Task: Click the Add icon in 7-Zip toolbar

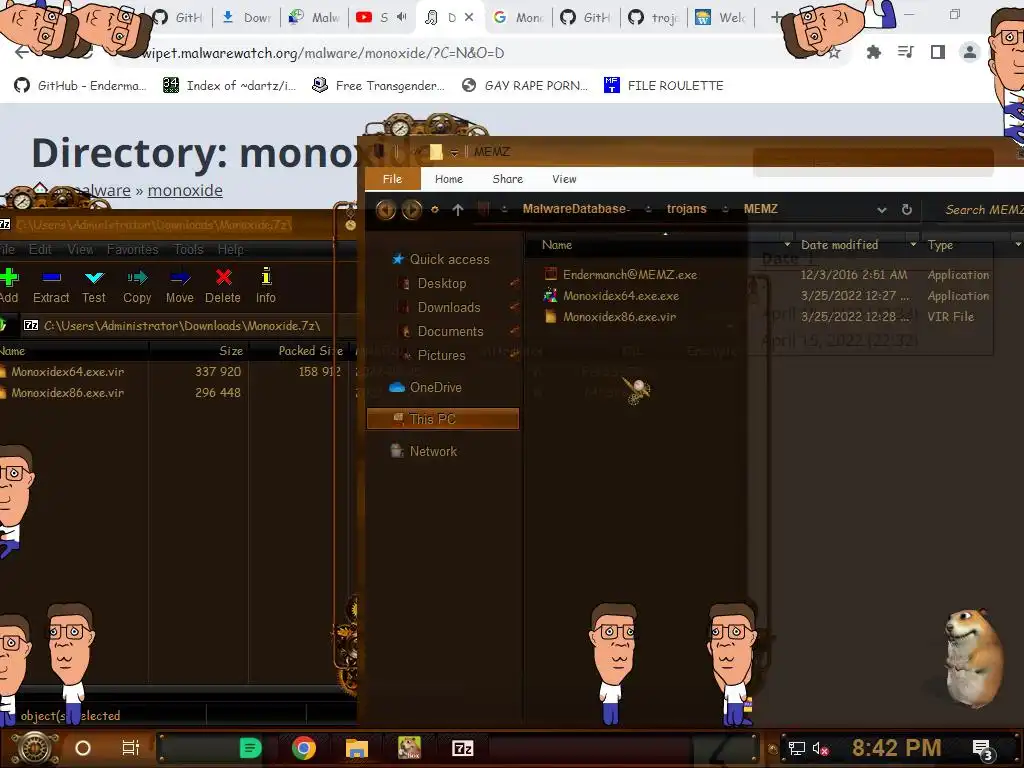Action: click(x=8, y=286)
